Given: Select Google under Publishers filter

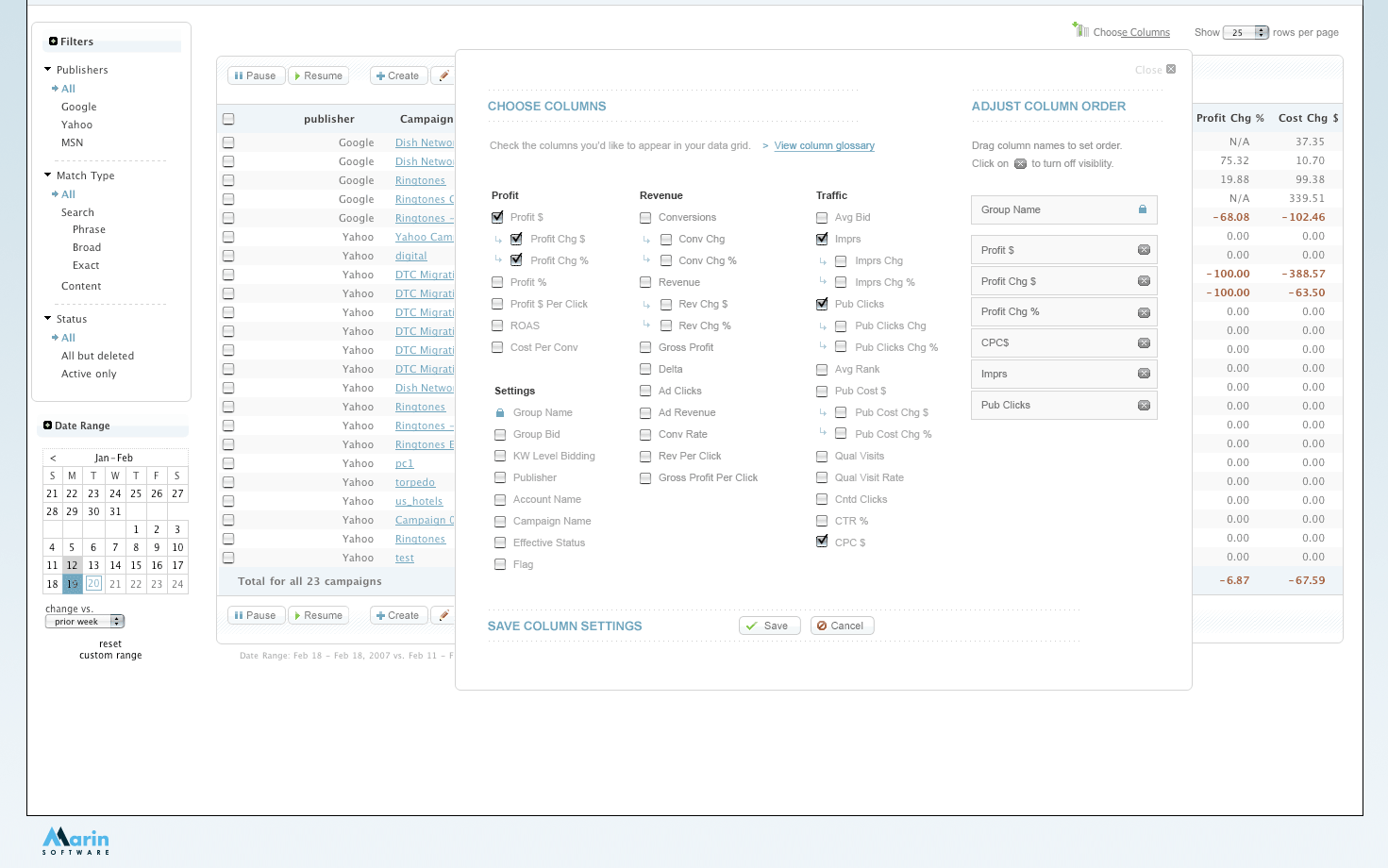Looking at the screenshot, I should (x=79, y=107).
